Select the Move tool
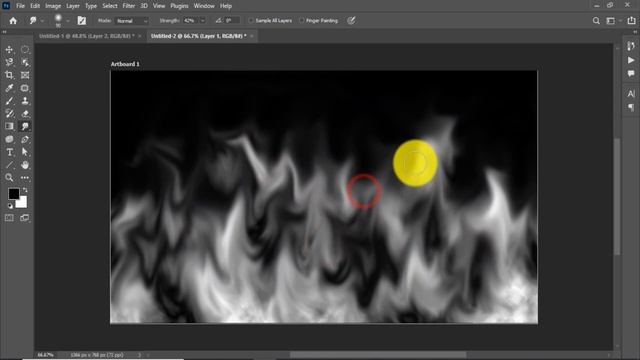This screenshot has width=640, height=360. coord(9,49)
